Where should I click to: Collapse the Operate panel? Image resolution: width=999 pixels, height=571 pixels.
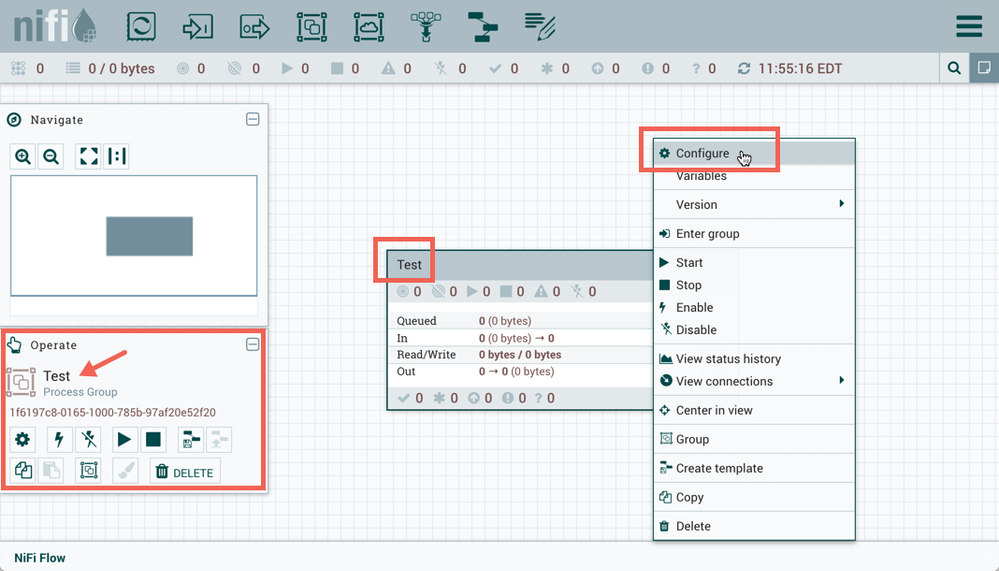(x=253, y=344)
